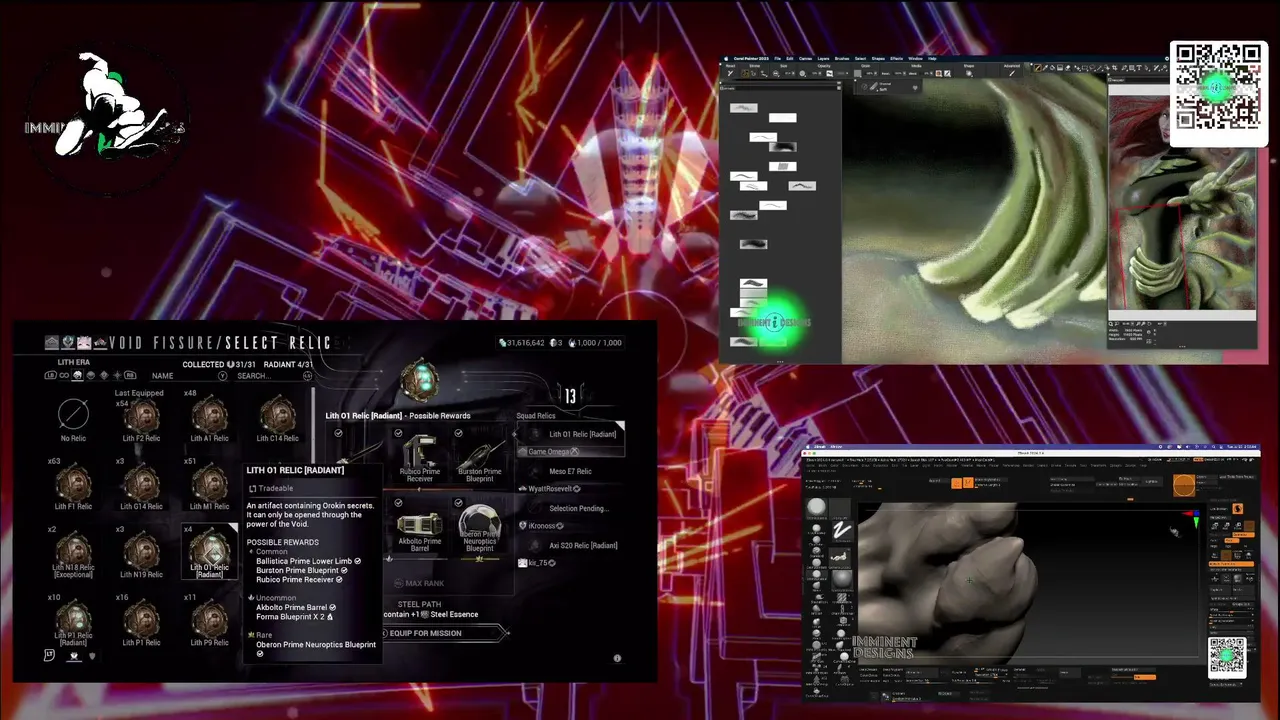Open File menu in Corel Painter

tap(778, 59)
